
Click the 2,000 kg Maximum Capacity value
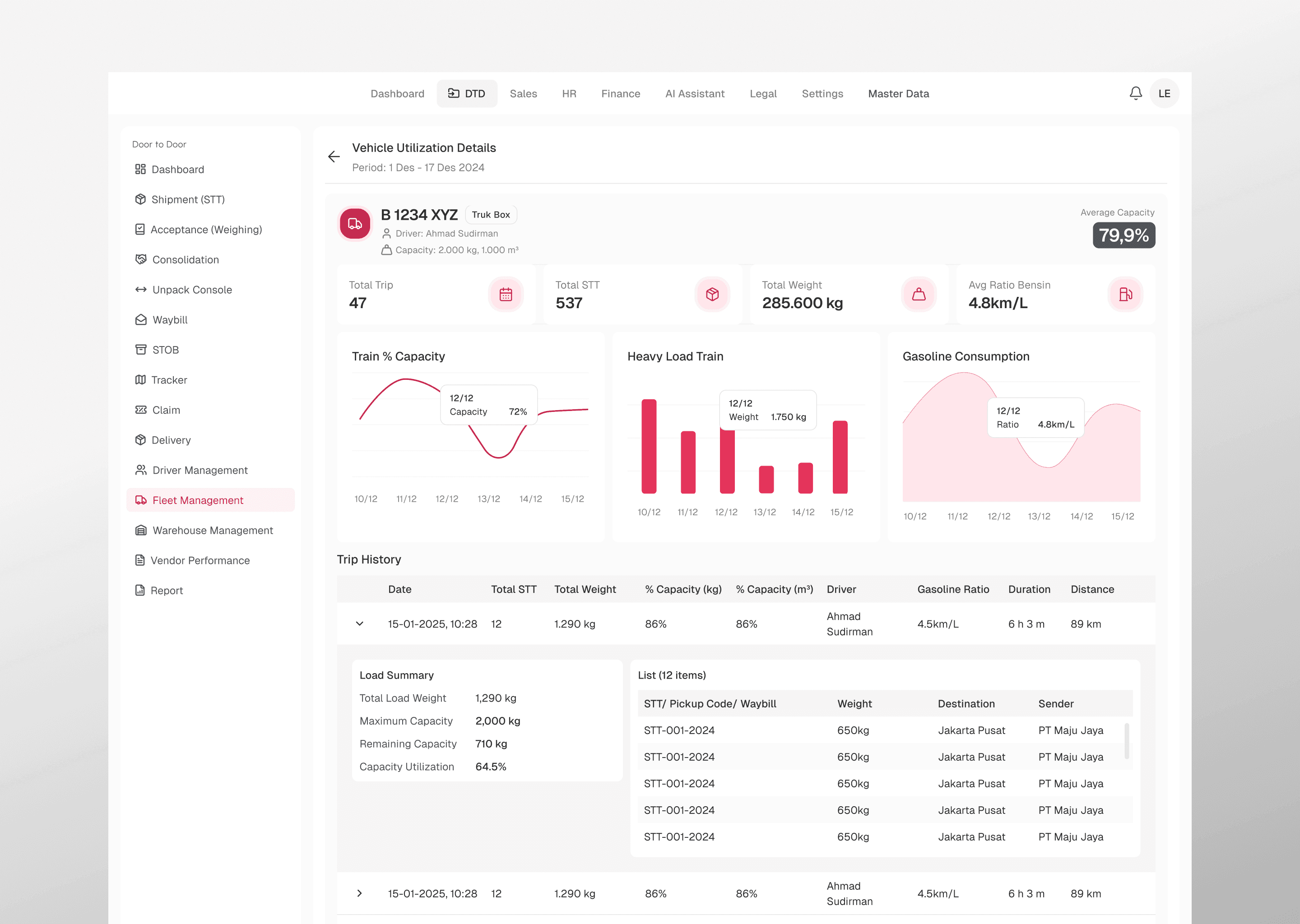(497, 721)
